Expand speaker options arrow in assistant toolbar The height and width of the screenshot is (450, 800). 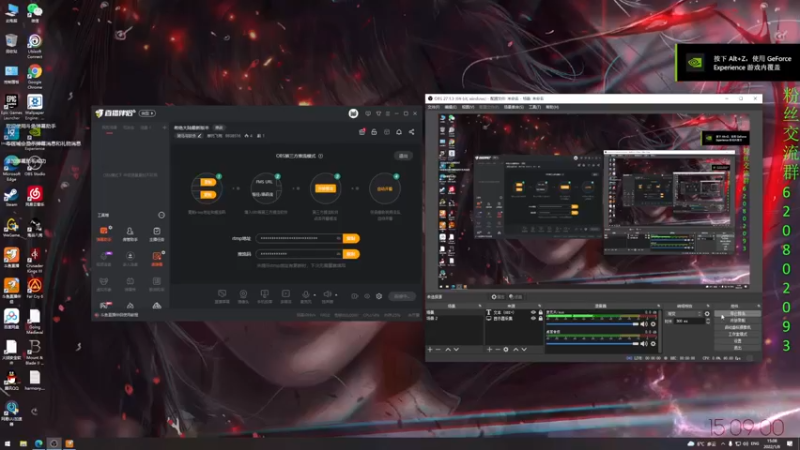[336, 295]
